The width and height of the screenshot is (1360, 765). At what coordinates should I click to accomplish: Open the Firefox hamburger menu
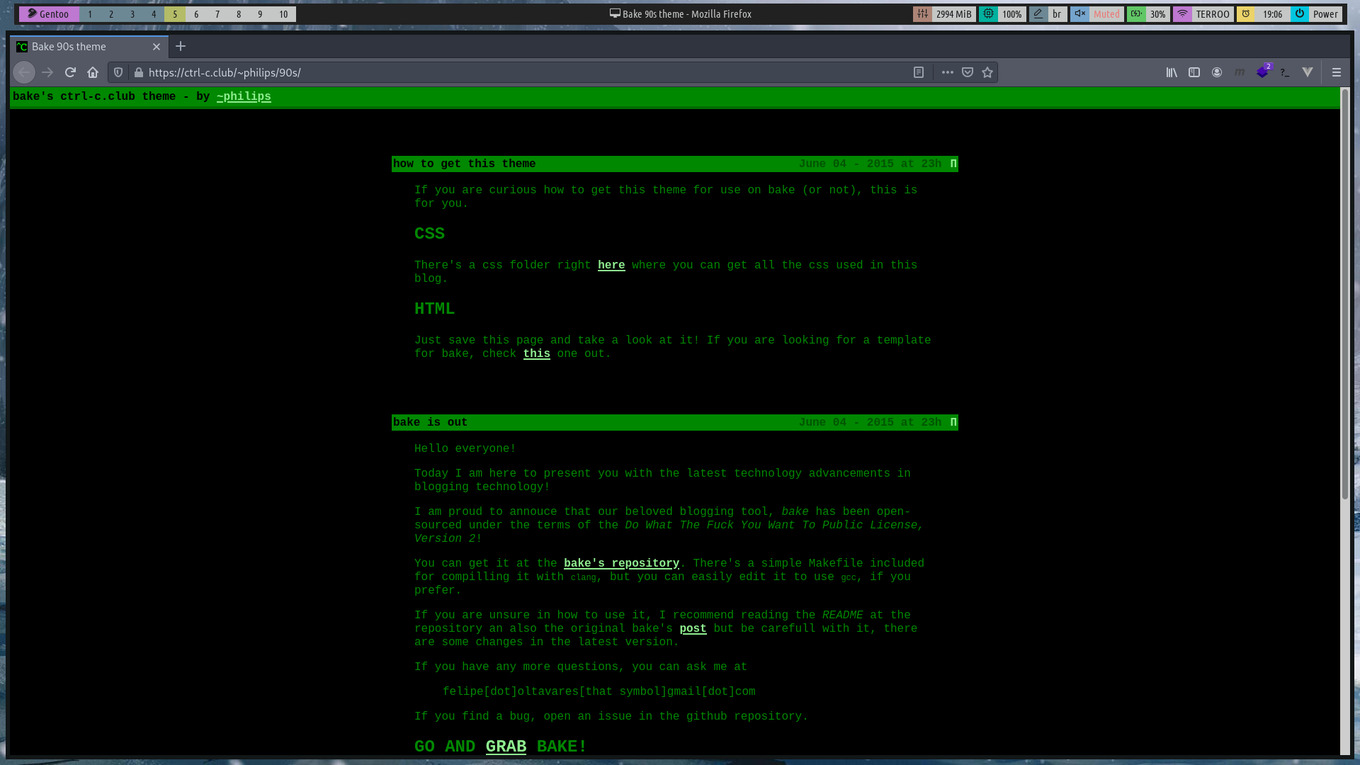(1336, 72)
